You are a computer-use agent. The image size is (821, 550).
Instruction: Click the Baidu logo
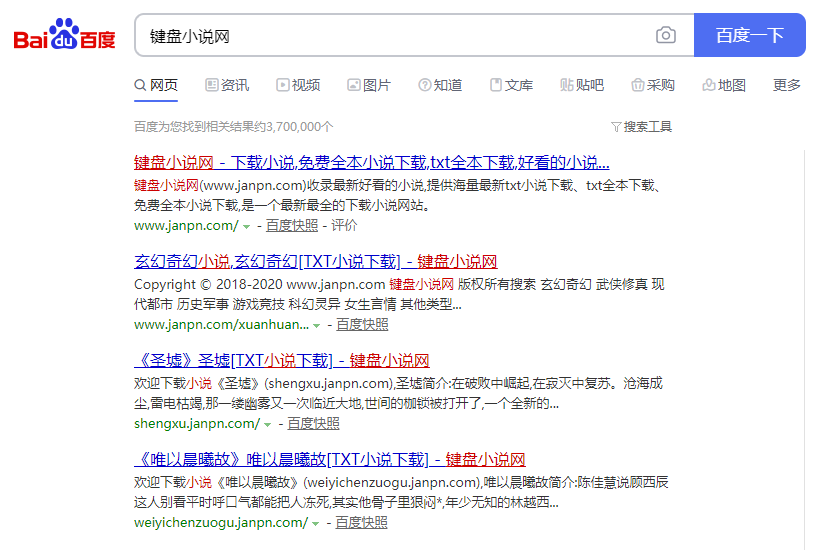point(64,35)
